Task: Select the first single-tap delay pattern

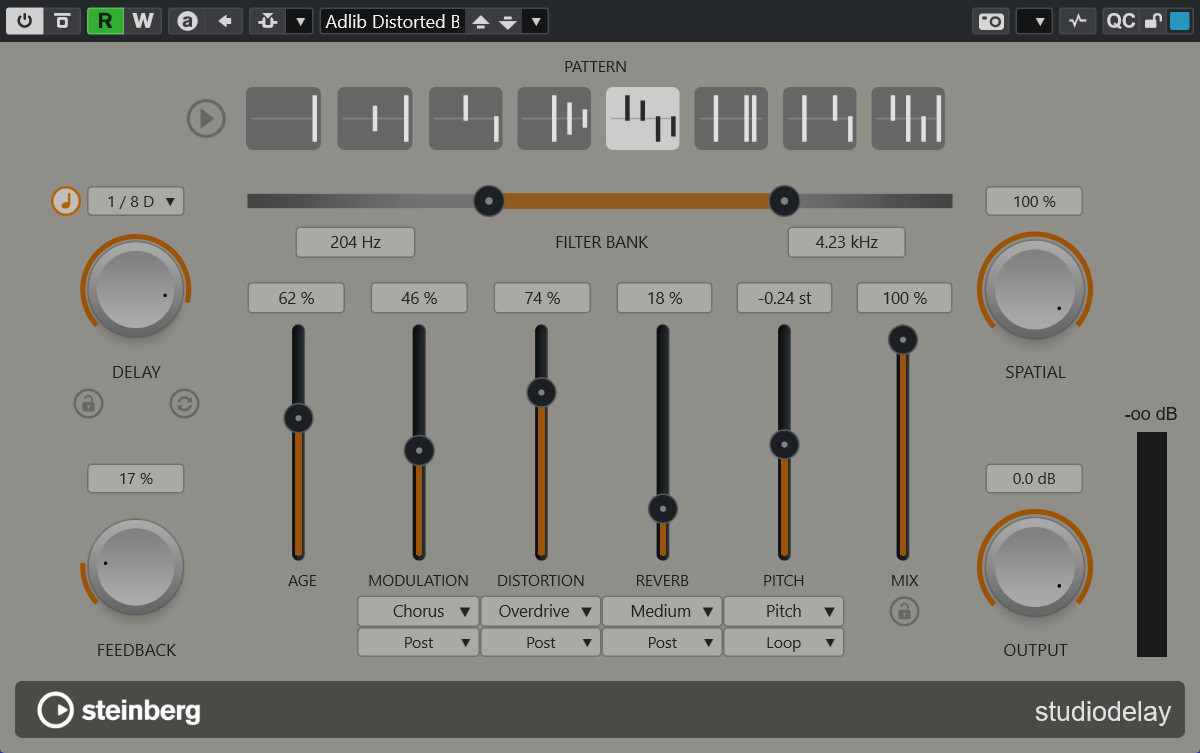Action: (x=283, y=118)
